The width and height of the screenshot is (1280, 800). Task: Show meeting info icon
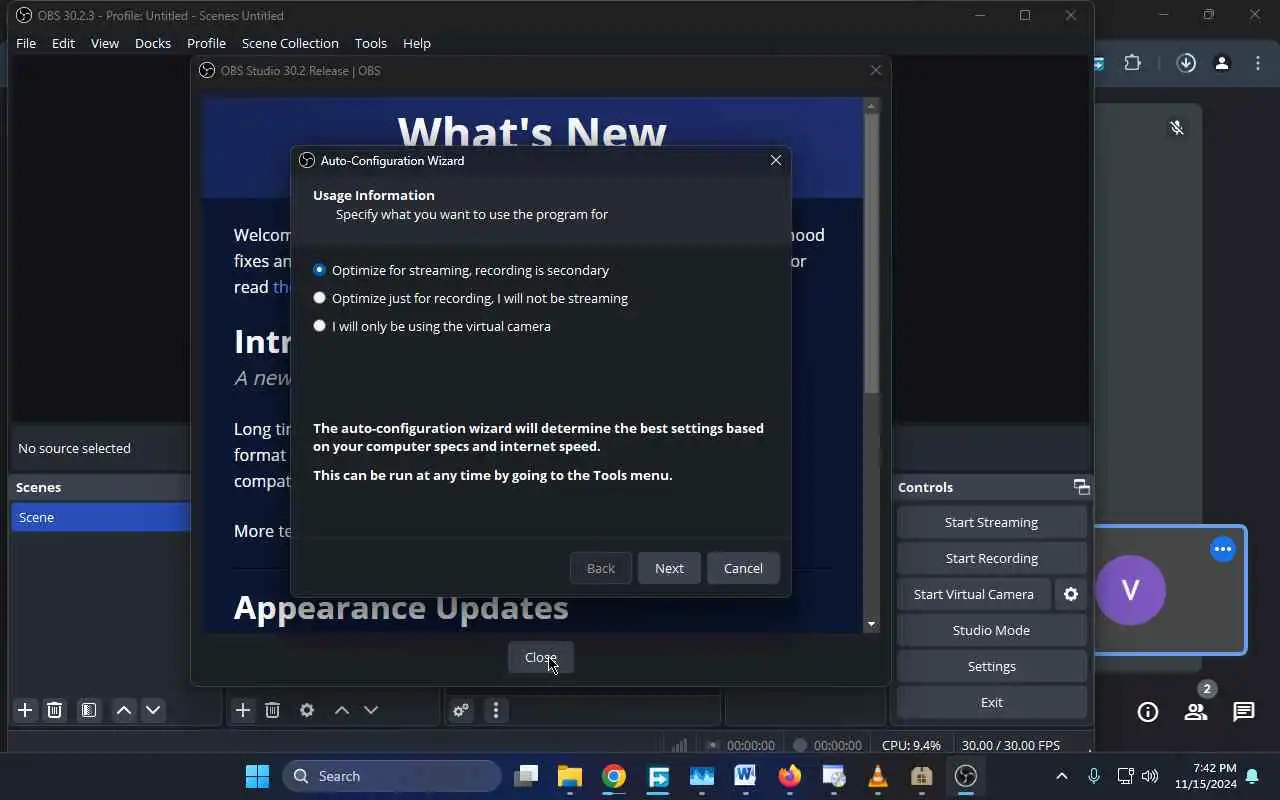[x=1148, y=712]
